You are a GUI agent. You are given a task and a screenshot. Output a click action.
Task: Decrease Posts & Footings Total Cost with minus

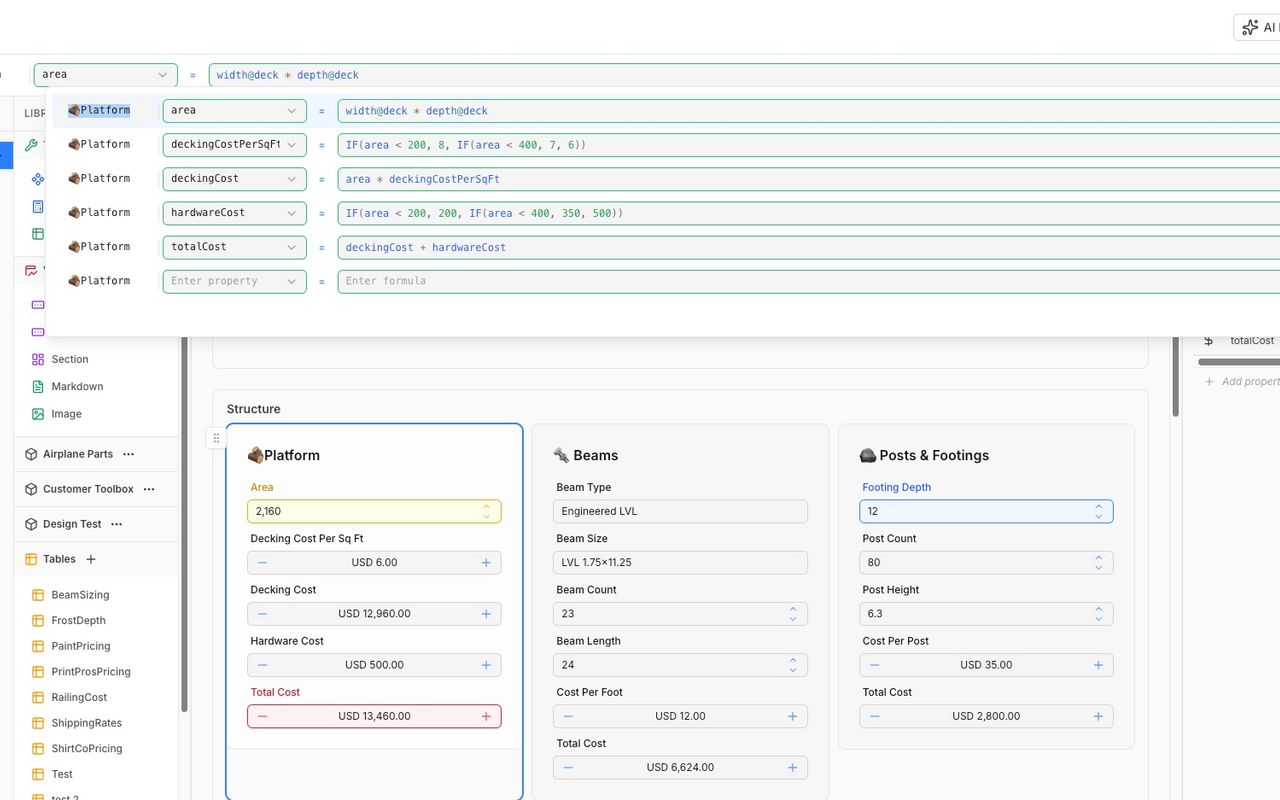click(x=874, y=716)
